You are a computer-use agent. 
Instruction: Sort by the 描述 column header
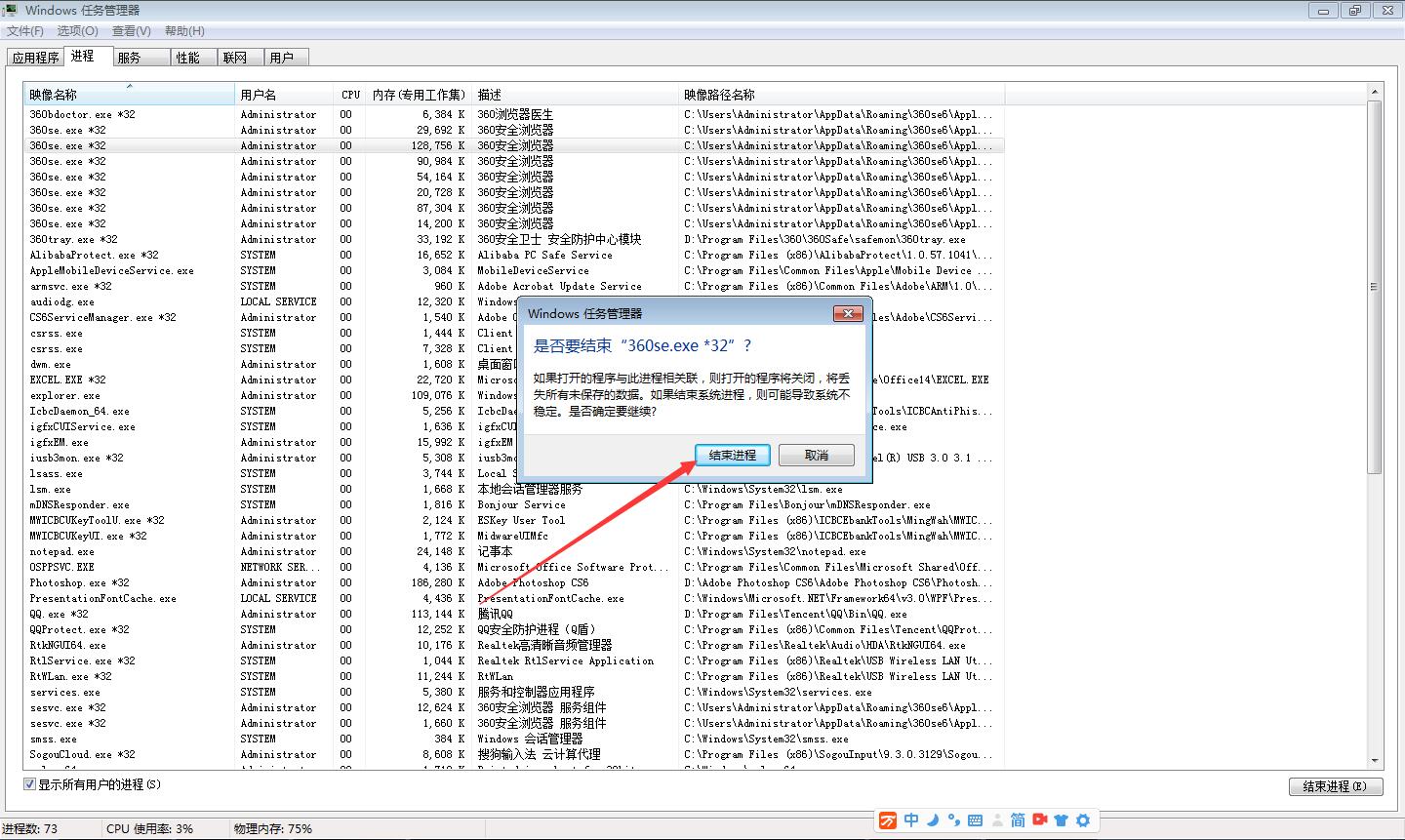[576, 95]
